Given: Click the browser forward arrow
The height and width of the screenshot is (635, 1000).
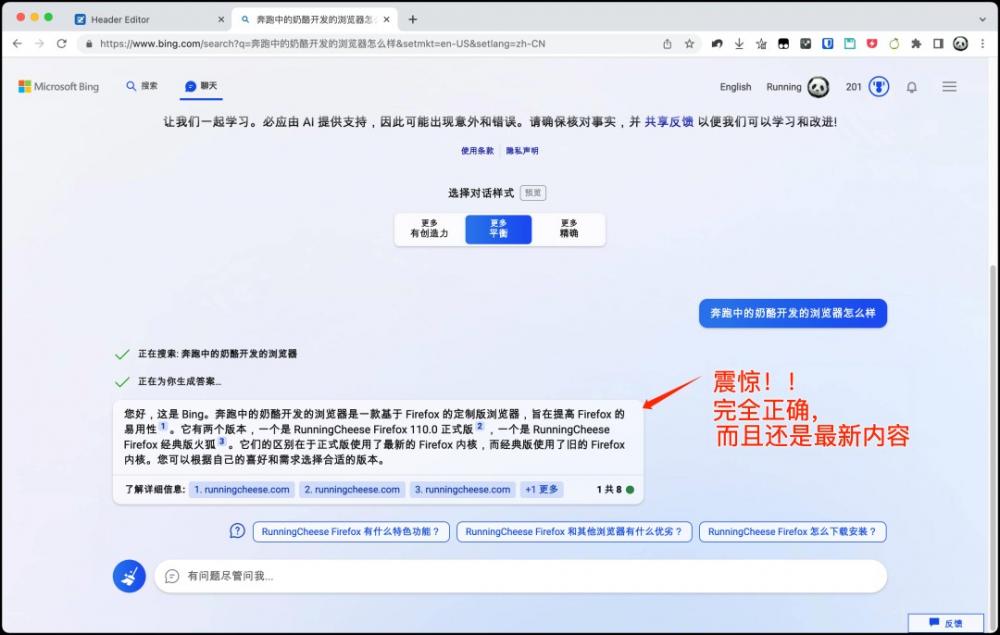Looking at the screenshot, I should pos(40,43).
